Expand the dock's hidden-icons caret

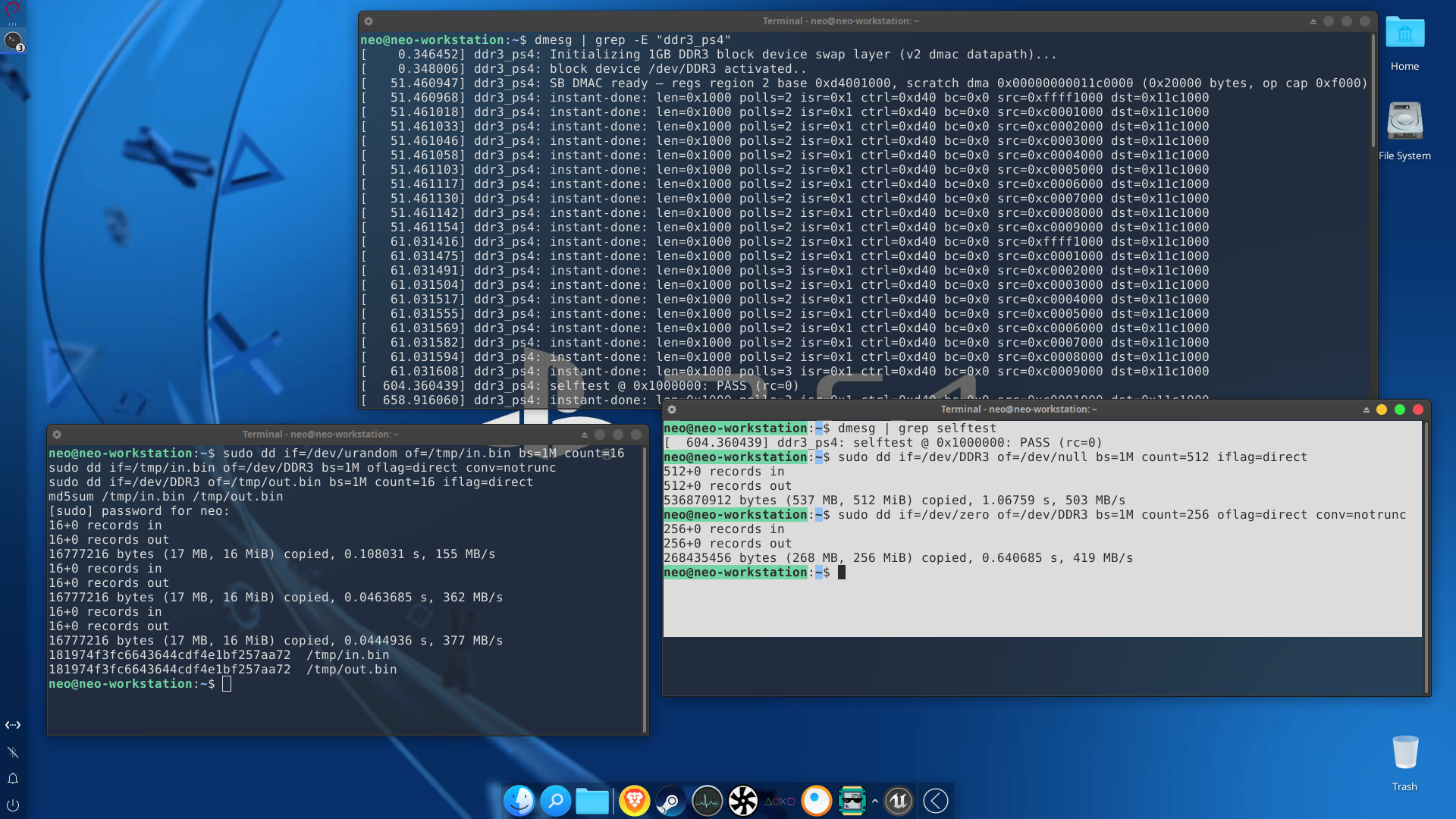coord(875,801)
